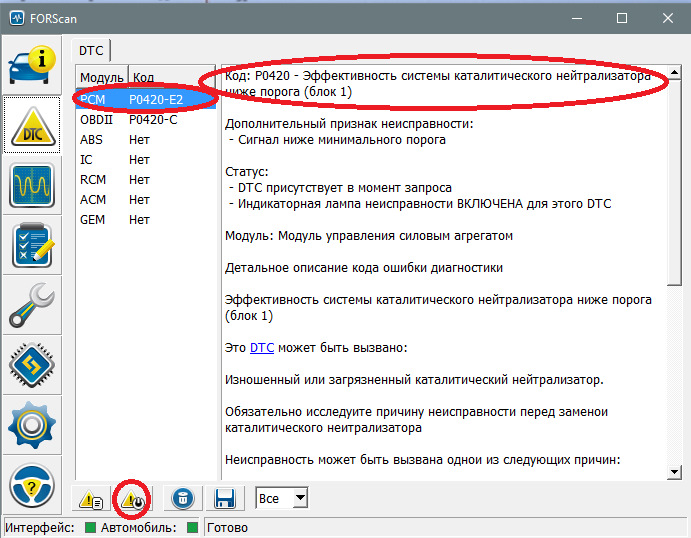This screenshot has height=538, width=691.
Task: Sort by the Модуль column header
Action: point(102,78)
